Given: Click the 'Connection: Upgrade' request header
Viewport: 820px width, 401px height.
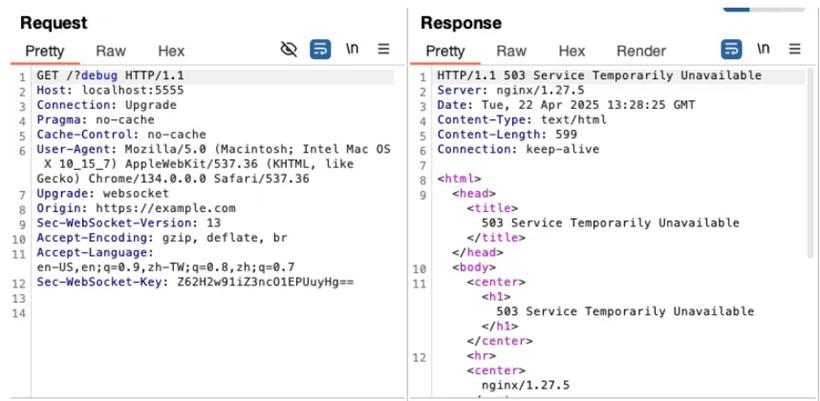Looking at the screenshot, I should coord(107,105).
